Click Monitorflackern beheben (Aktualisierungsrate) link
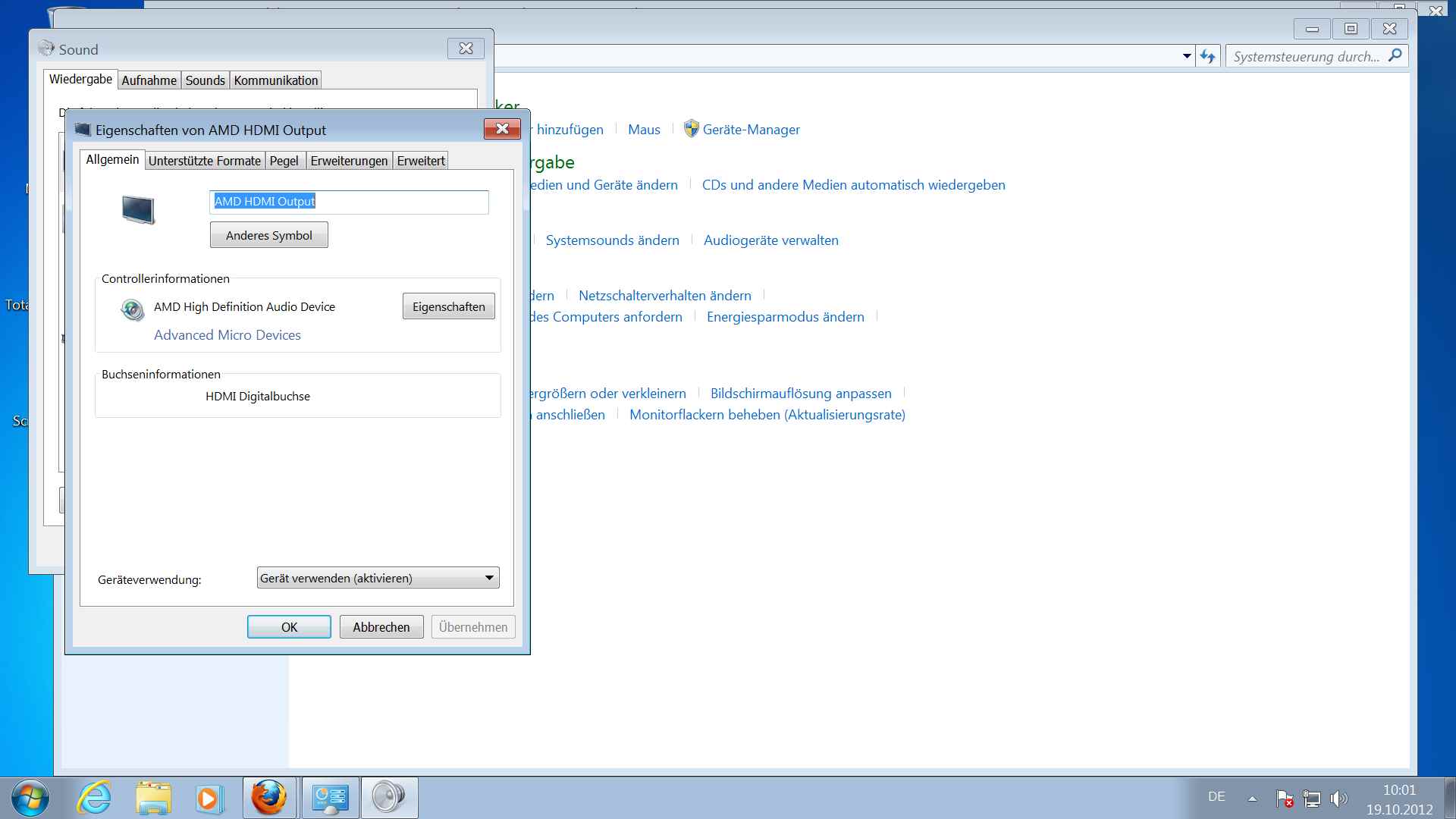 click(767, 415)
